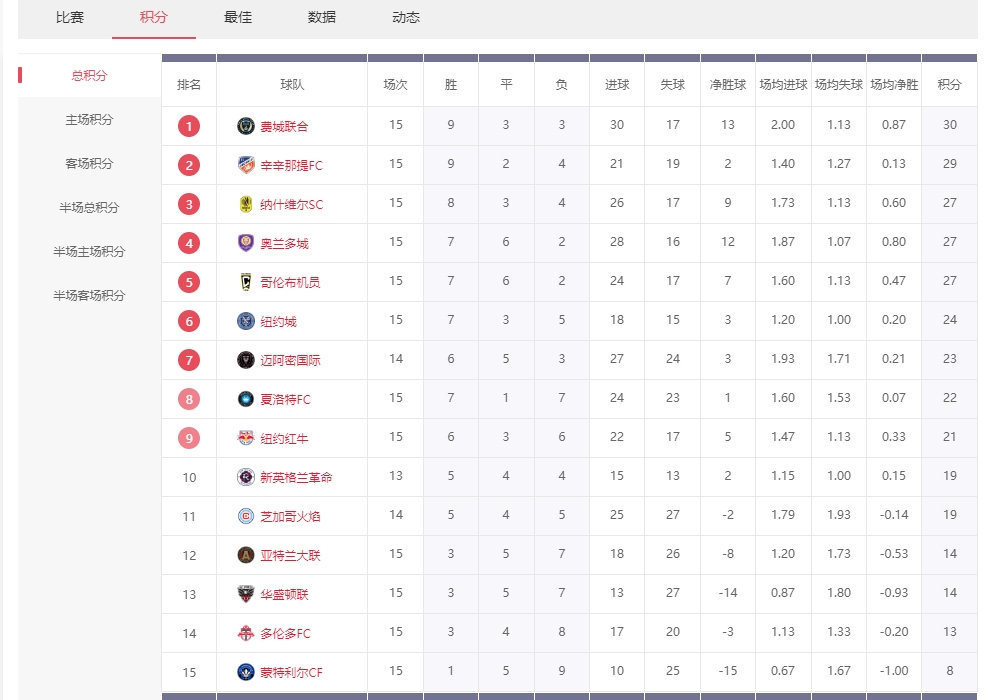Switch to the 比赛 tab
The width and height of the screenshot is (987, 700).
point(70,17)
